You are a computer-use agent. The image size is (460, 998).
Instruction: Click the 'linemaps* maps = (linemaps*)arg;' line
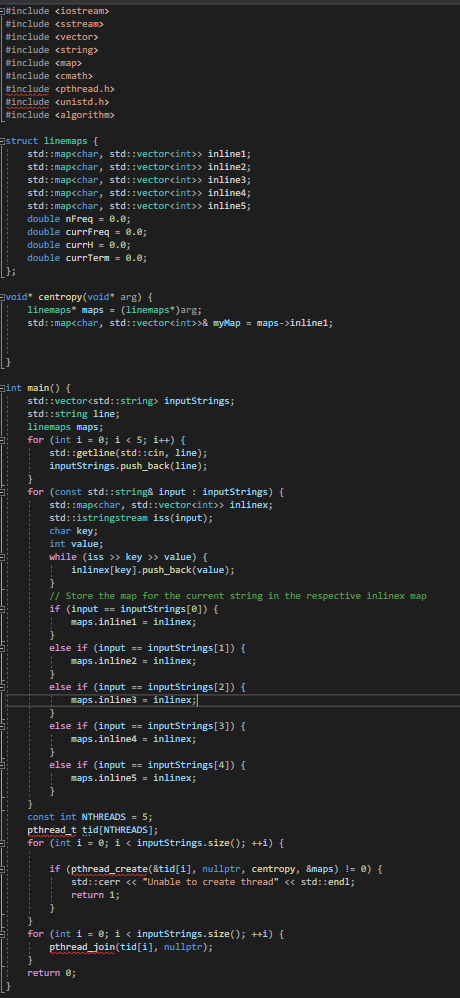(x=115, y=310)
